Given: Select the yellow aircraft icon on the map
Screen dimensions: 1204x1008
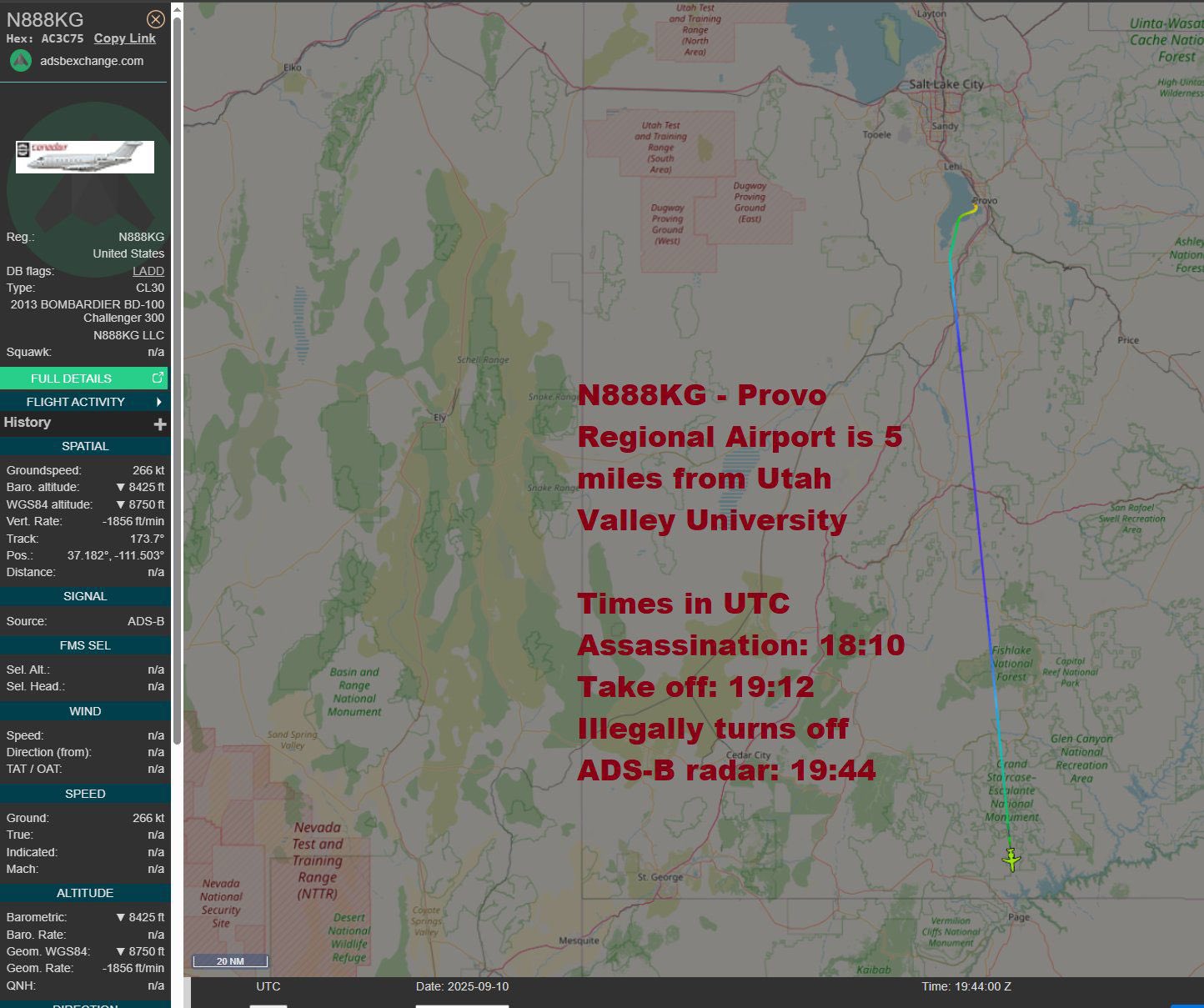Looking at the screenshot, I should [x=1011, y=859].
